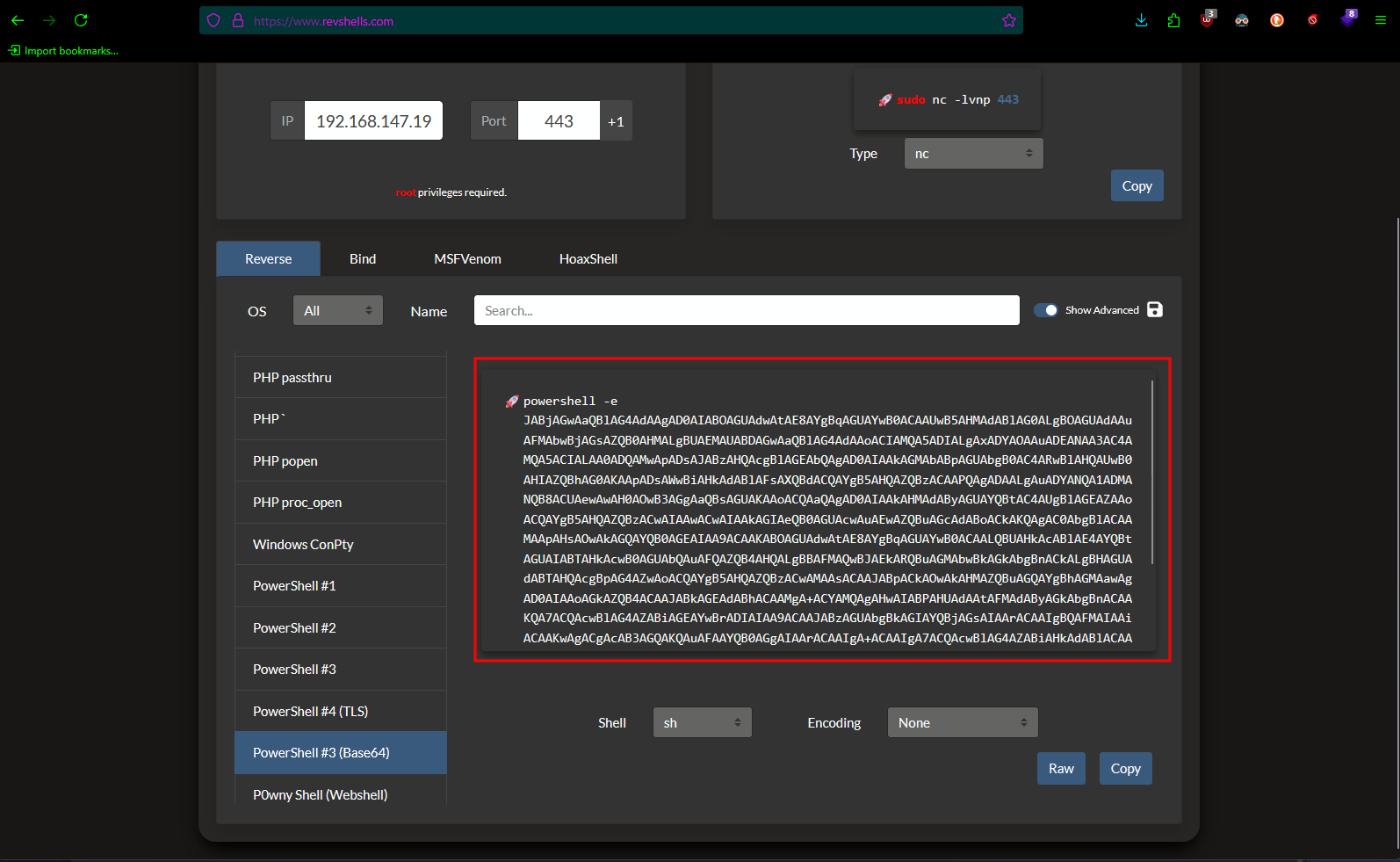The height and width of the screenshot is (862, 1400).
Task: Open the green hamburger application menu
Action: pyautogui.click(x=1381, y=20)
